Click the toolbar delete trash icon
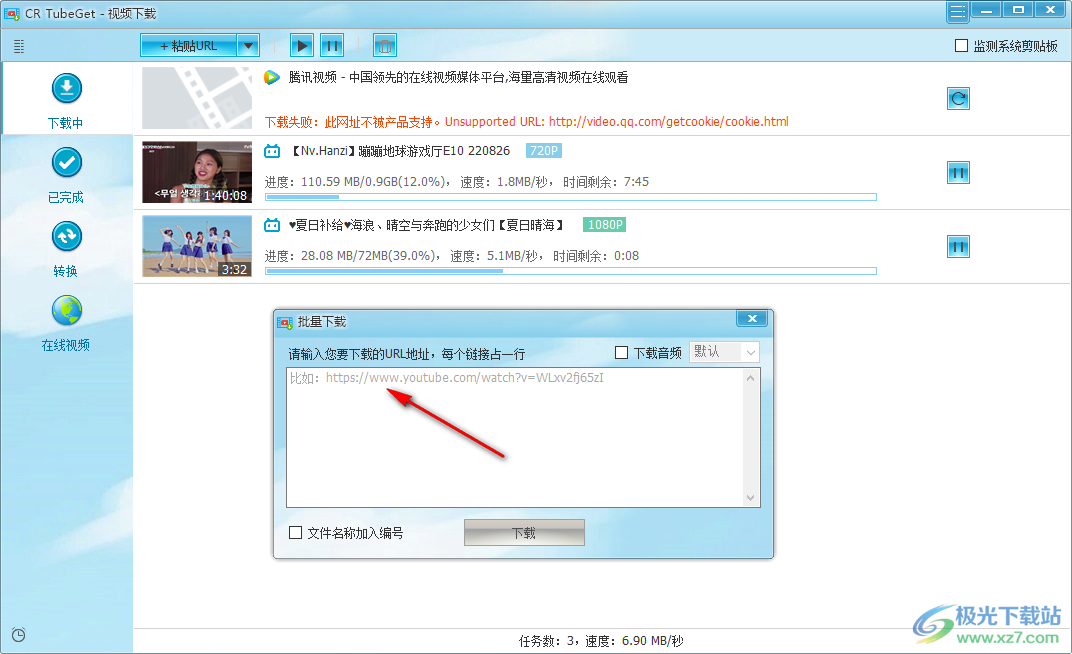 pyautogui.click(x=385, y=46)
